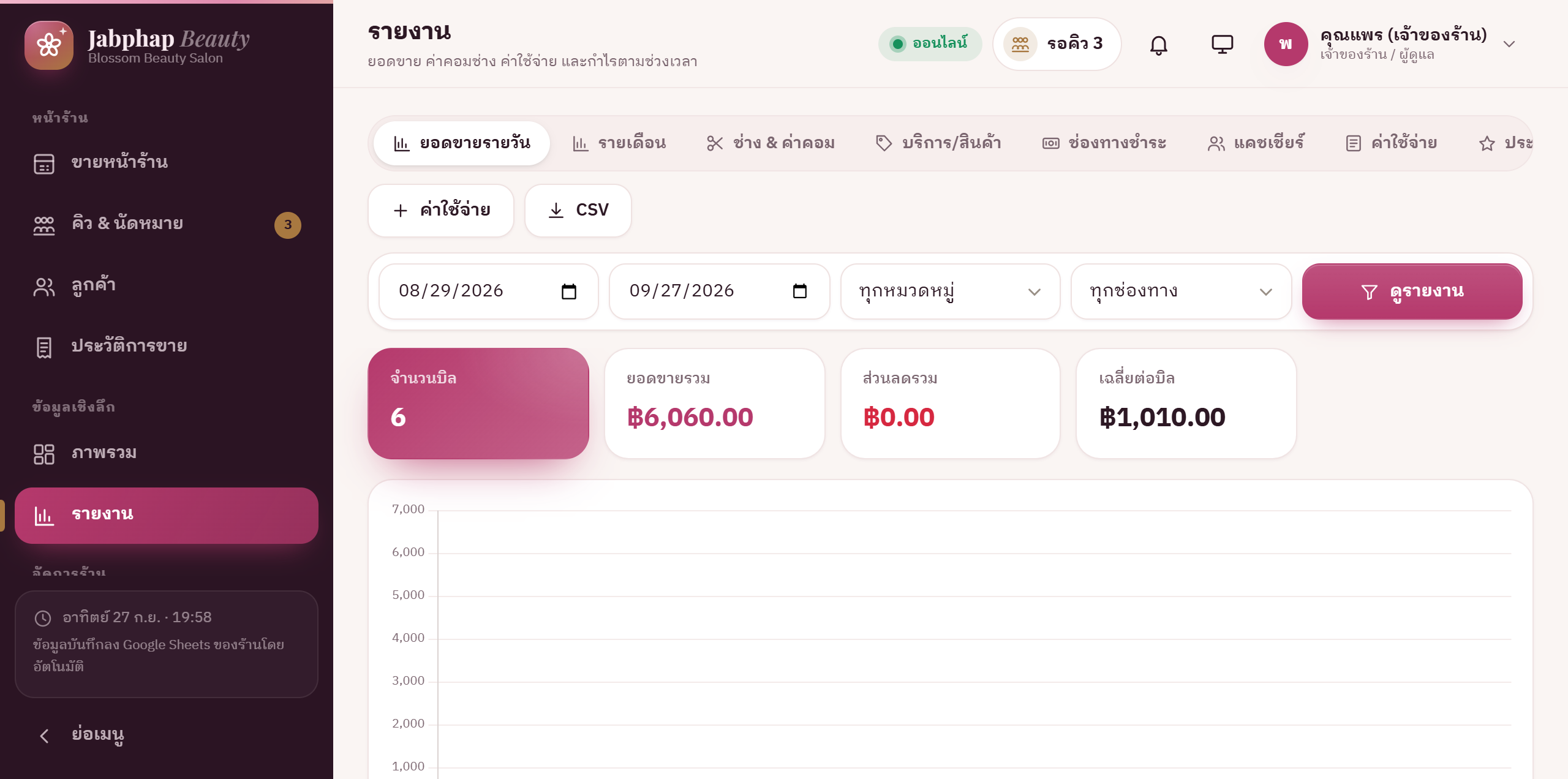Screen dimensions: 1568x779
Task: Expand the user account dropdown chevron
Action: tap(1509, 44)
